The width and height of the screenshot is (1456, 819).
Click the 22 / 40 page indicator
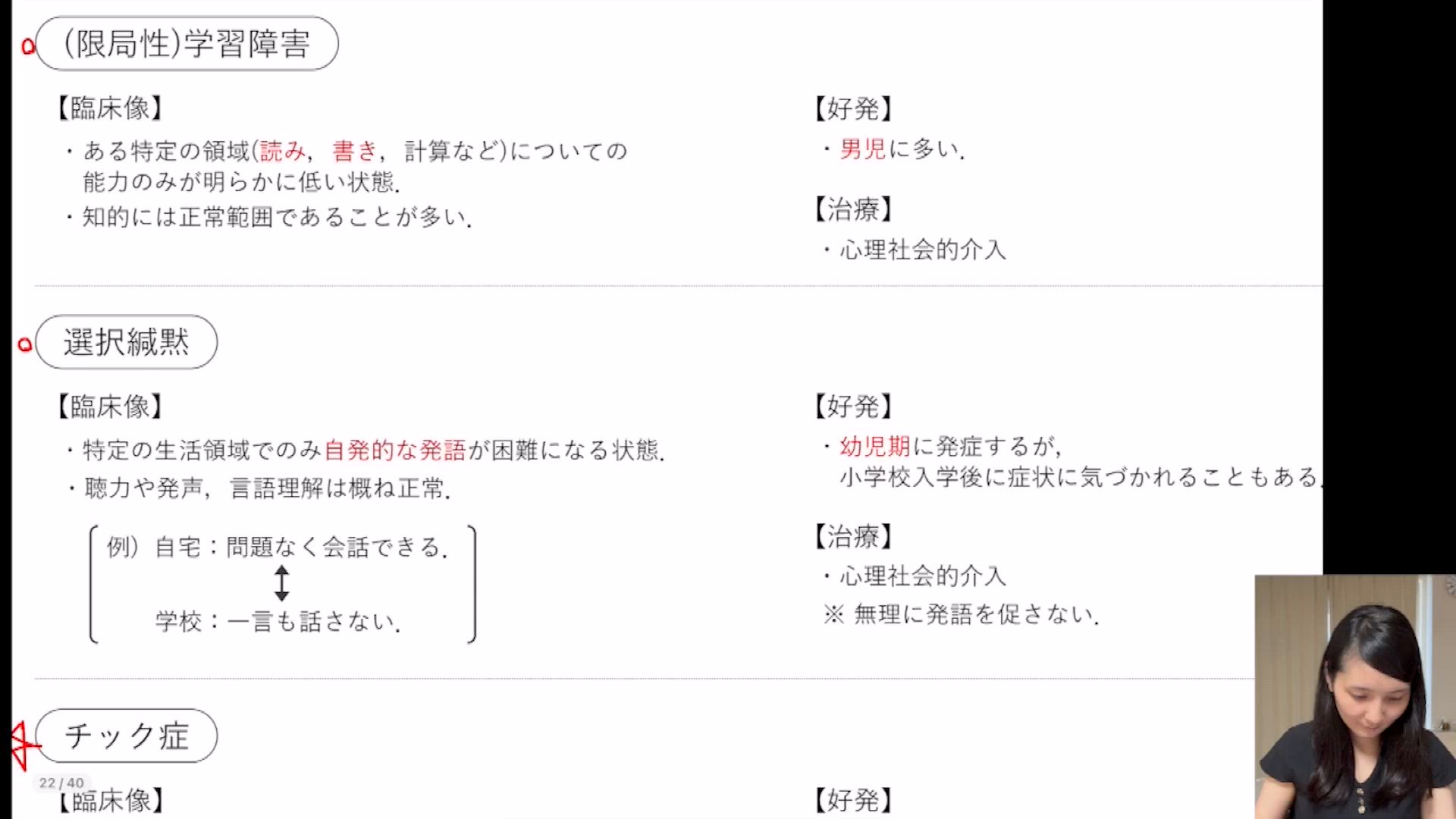[x=61, y=783]
